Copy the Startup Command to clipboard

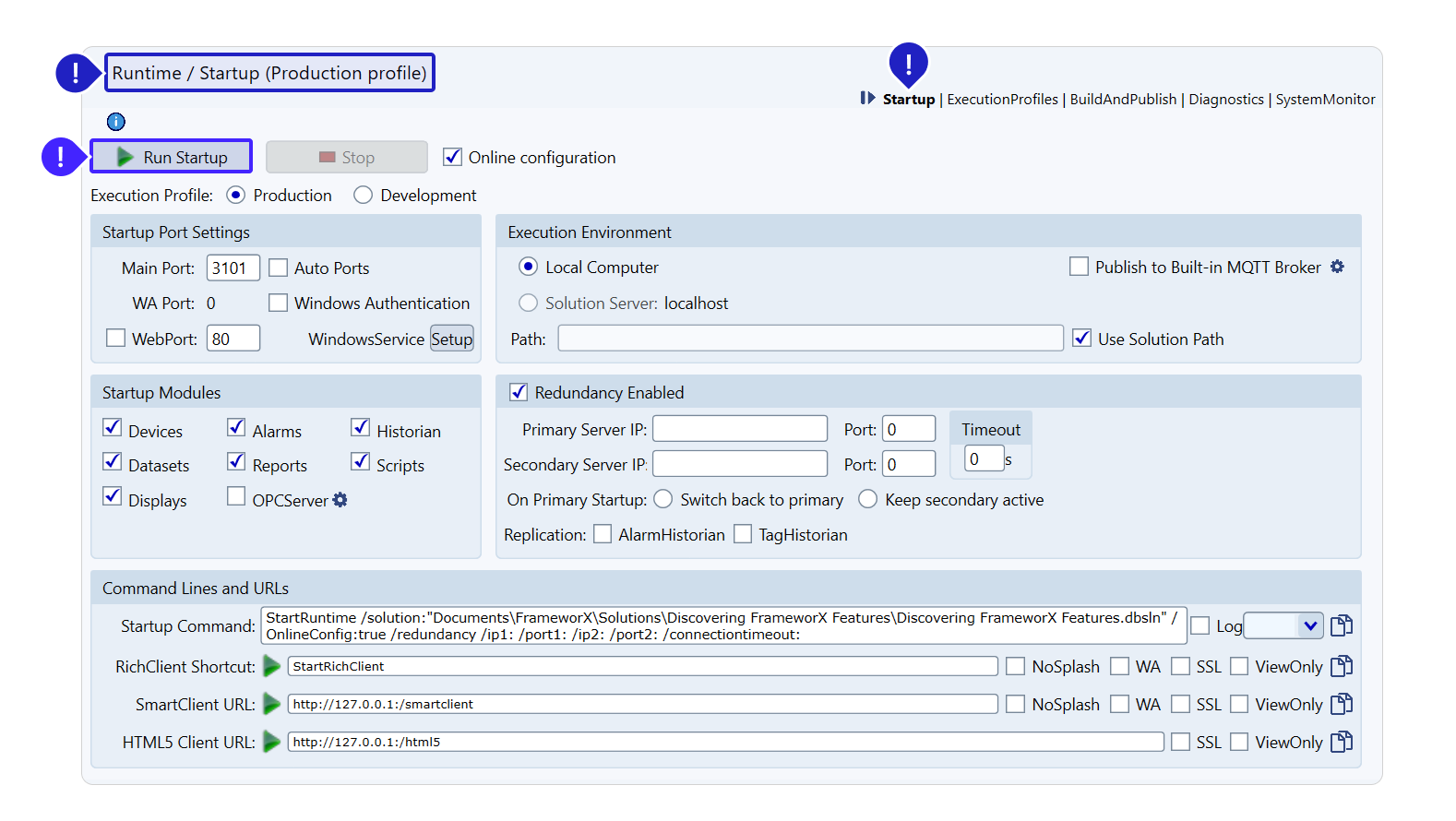1342,625
